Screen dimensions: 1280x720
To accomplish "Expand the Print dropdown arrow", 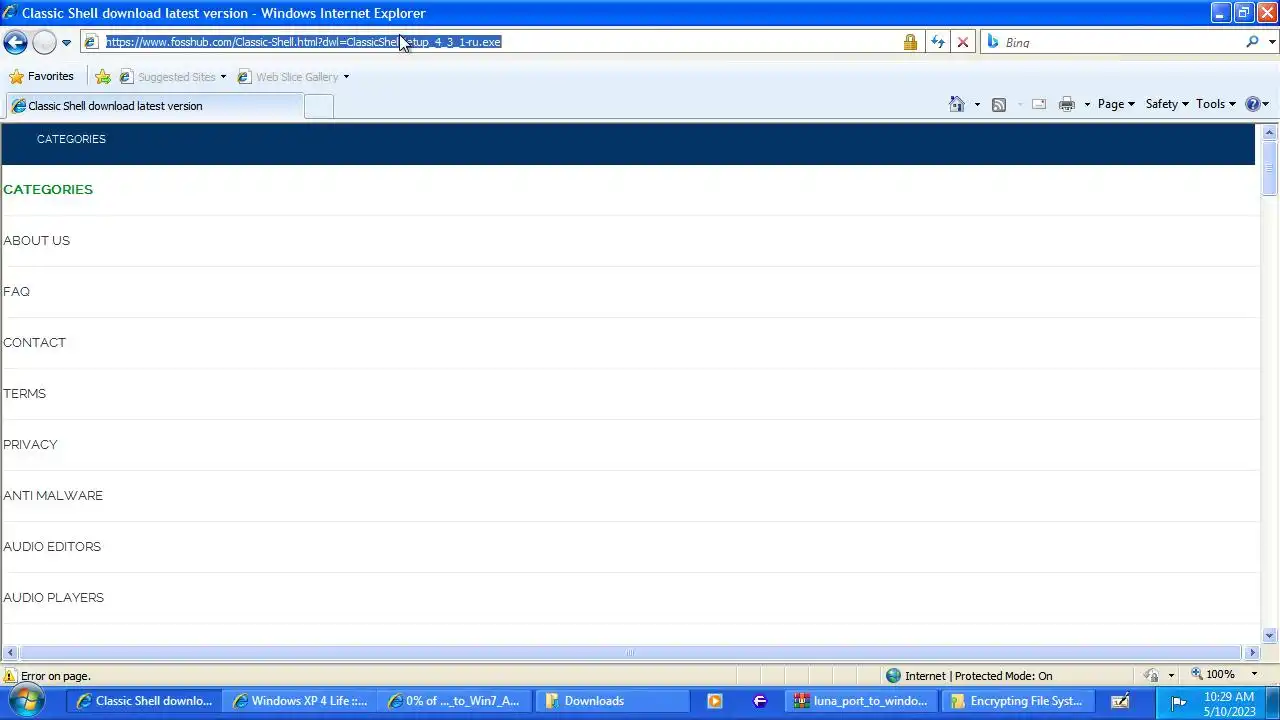I will pyautogui.click(x=1087, y=104).
